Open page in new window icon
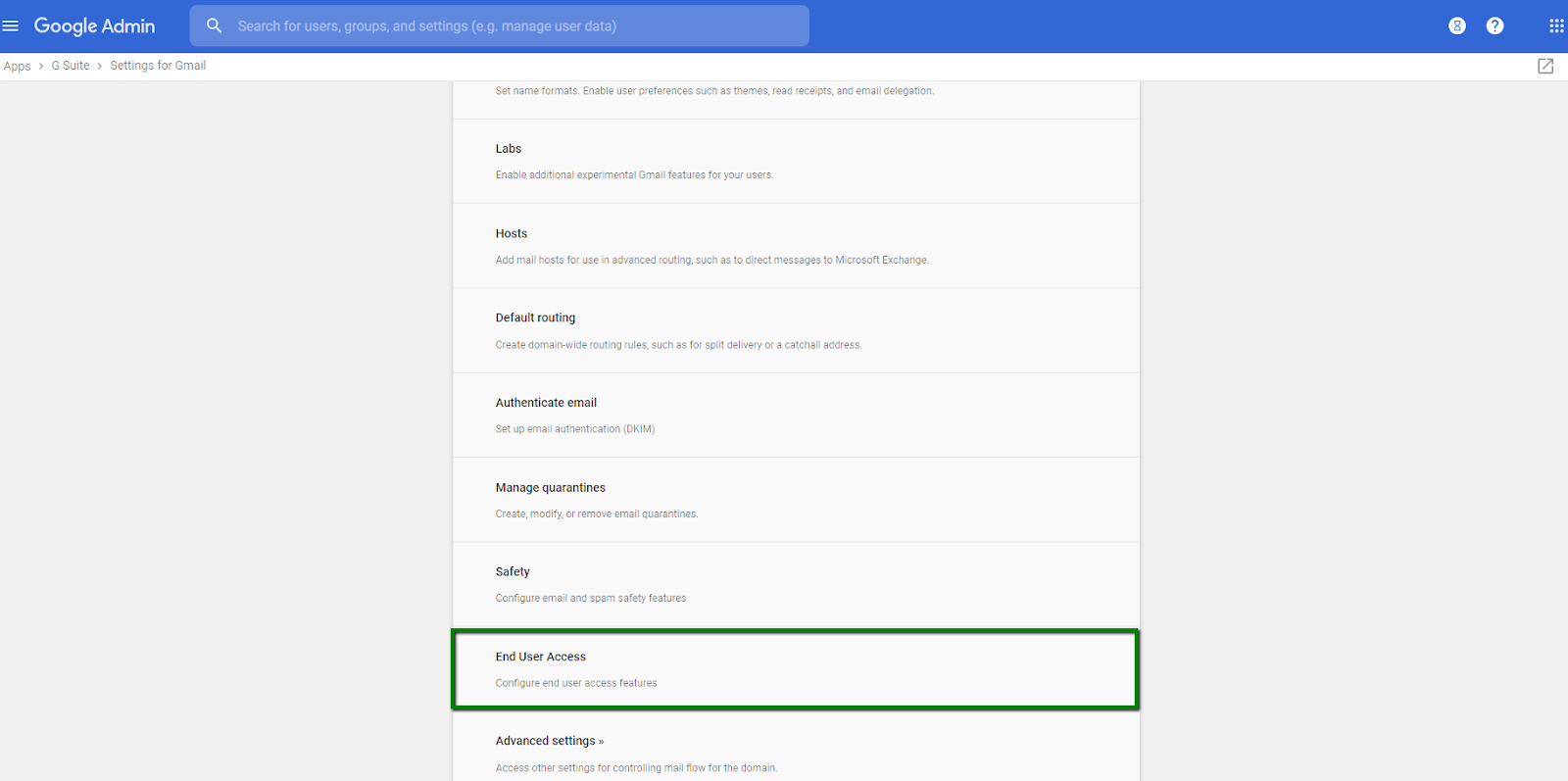This screenshot has width=1568, height=781. [1545, 66]
